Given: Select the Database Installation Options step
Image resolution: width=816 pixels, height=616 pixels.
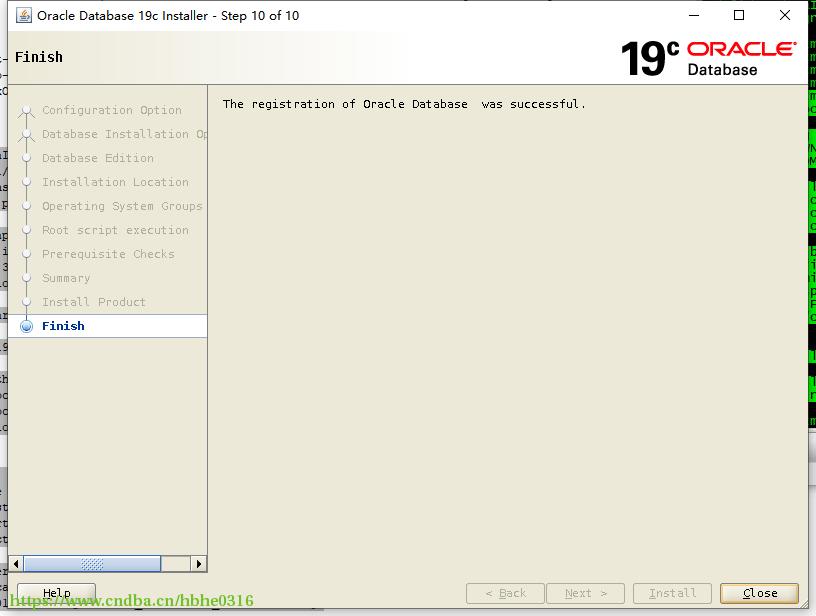Looking at the screenshot, I should click(x=124, y=134).
